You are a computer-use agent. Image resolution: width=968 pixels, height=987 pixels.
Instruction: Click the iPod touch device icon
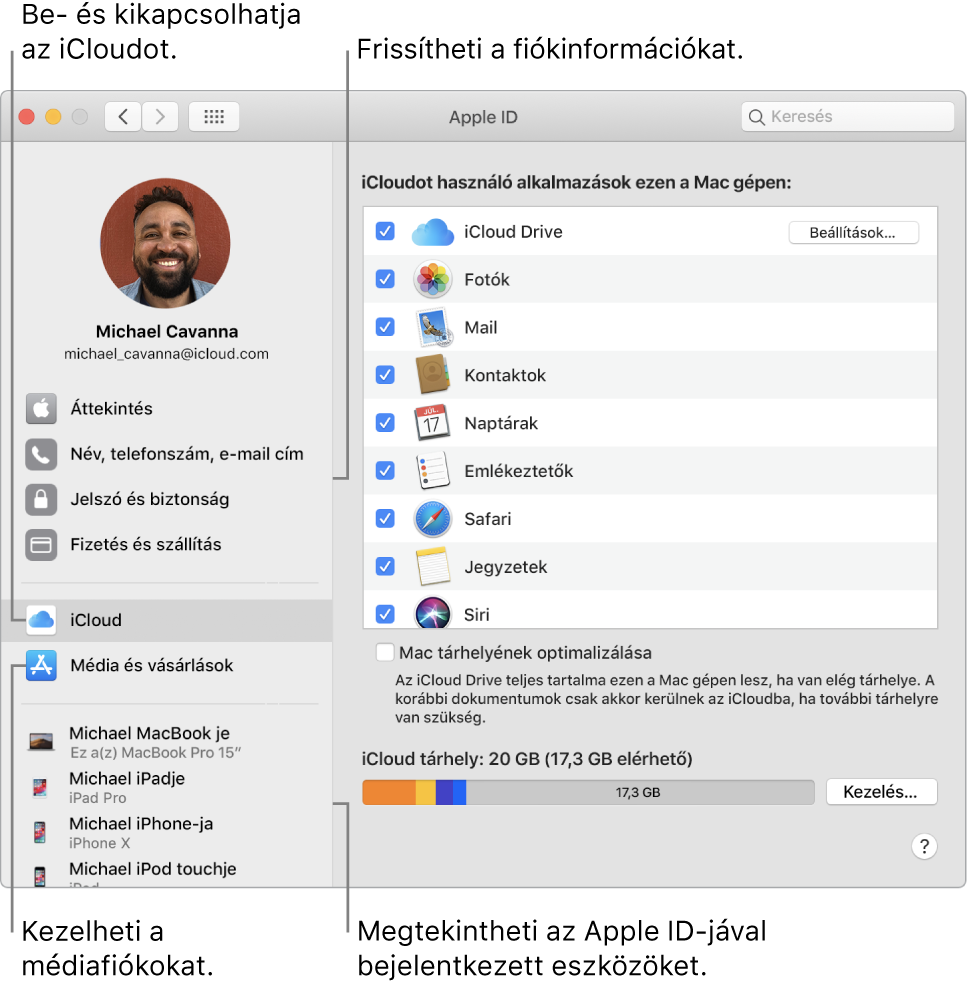pyautogui.click(x=40, y=876)
